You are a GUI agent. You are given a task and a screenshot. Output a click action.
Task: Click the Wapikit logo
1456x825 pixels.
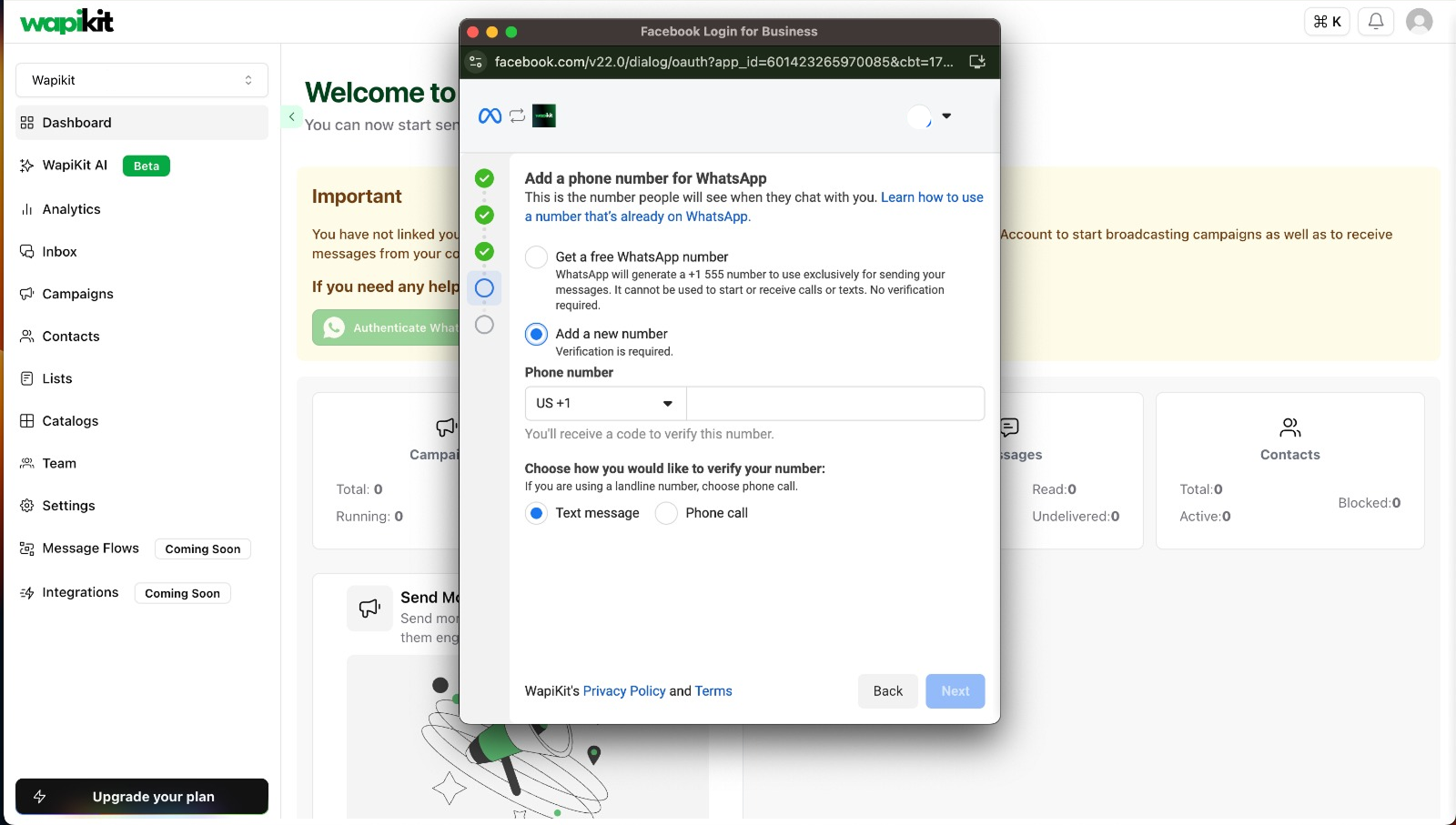[x=66, y=21]
